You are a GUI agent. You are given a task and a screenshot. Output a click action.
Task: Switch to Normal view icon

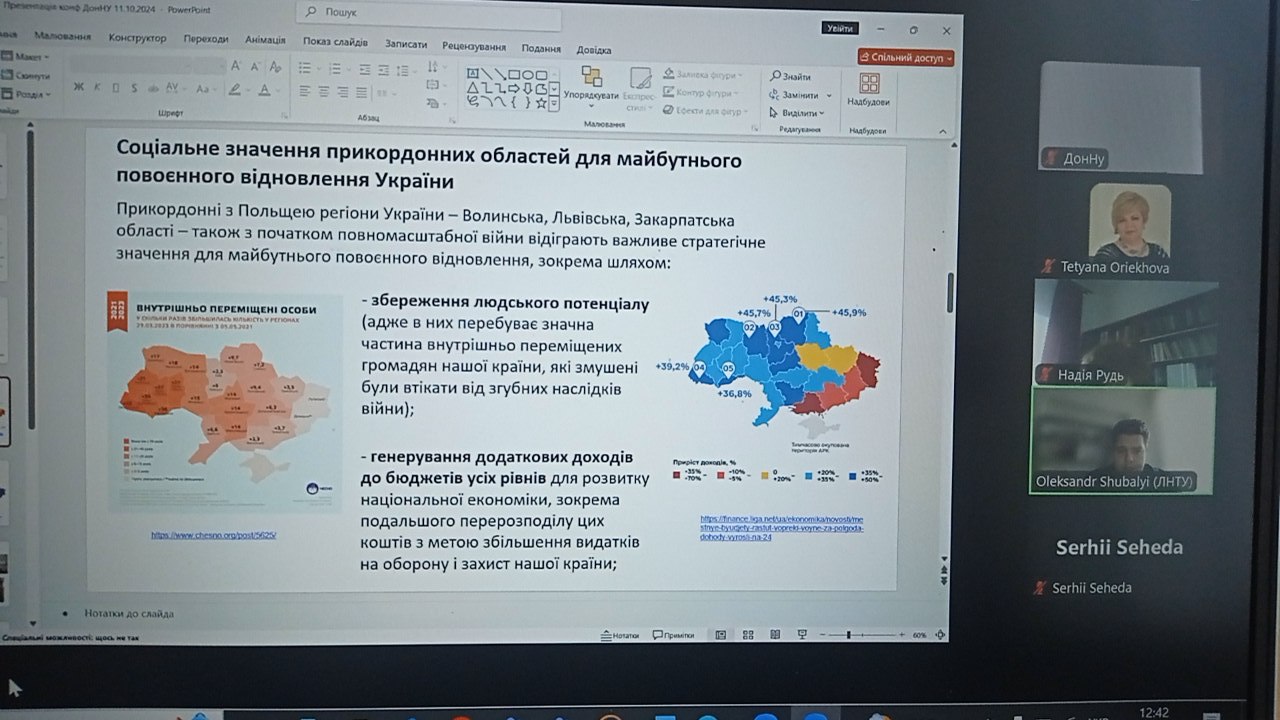721,635
